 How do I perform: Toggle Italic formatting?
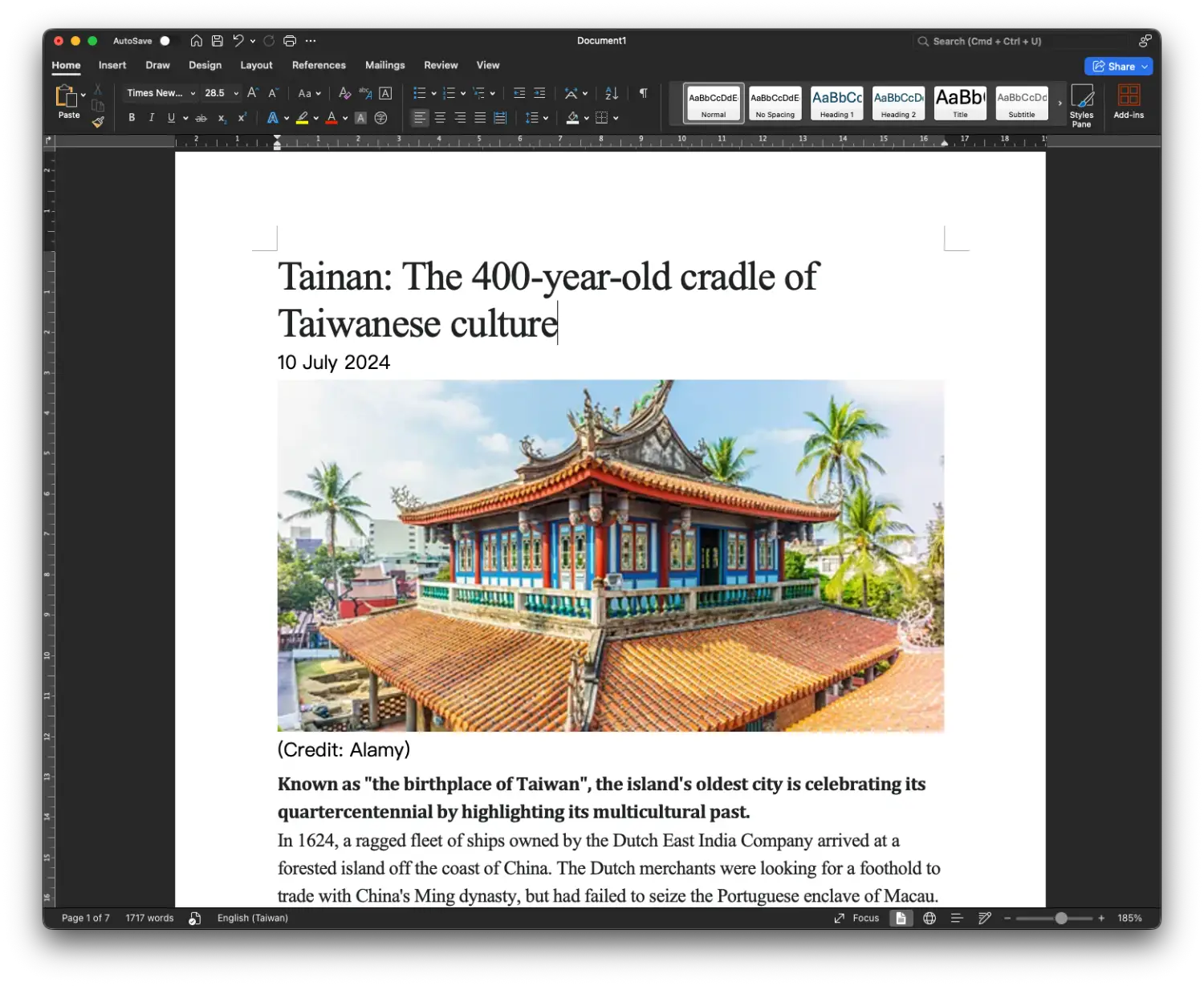[x=151, y=118]
